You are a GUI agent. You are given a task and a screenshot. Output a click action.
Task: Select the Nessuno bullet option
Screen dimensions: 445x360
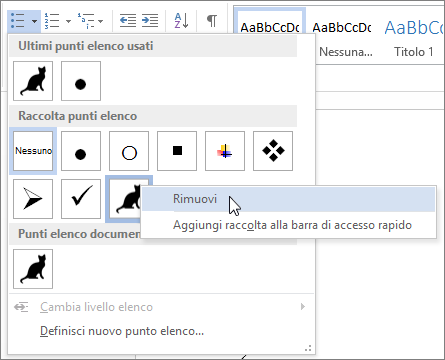pyautogui.click(x=33, y=151)
